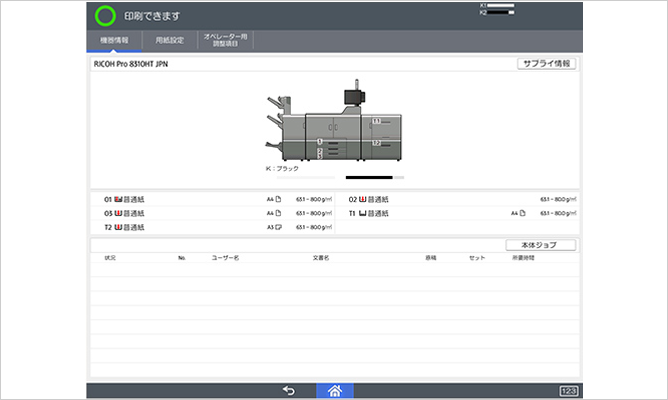Click tray 02 paper level icon
Viewport: 668px width, 400px height.
[364, 200]
